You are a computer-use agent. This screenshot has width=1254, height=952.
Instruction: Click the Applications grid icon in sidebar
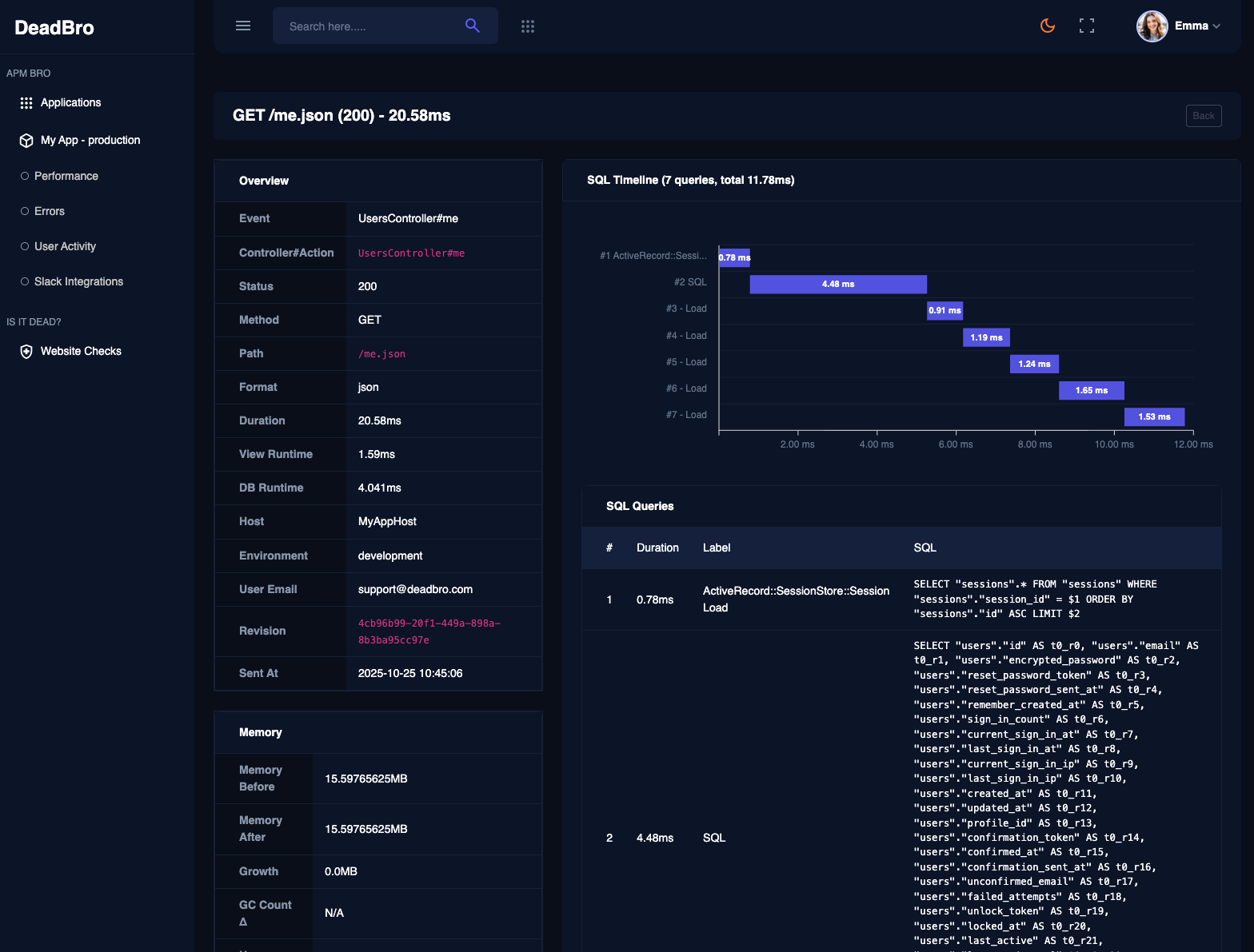click(26, 103)
